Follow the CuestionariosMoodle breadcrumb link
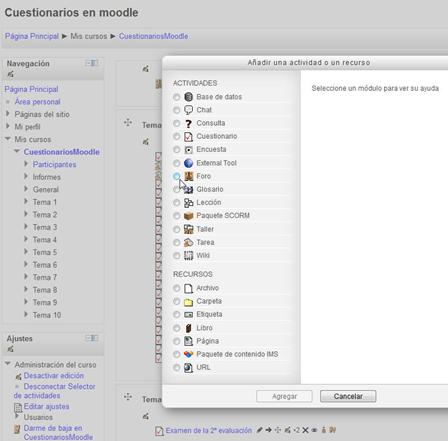The image size is (448, 441). [x=154, y=36]
